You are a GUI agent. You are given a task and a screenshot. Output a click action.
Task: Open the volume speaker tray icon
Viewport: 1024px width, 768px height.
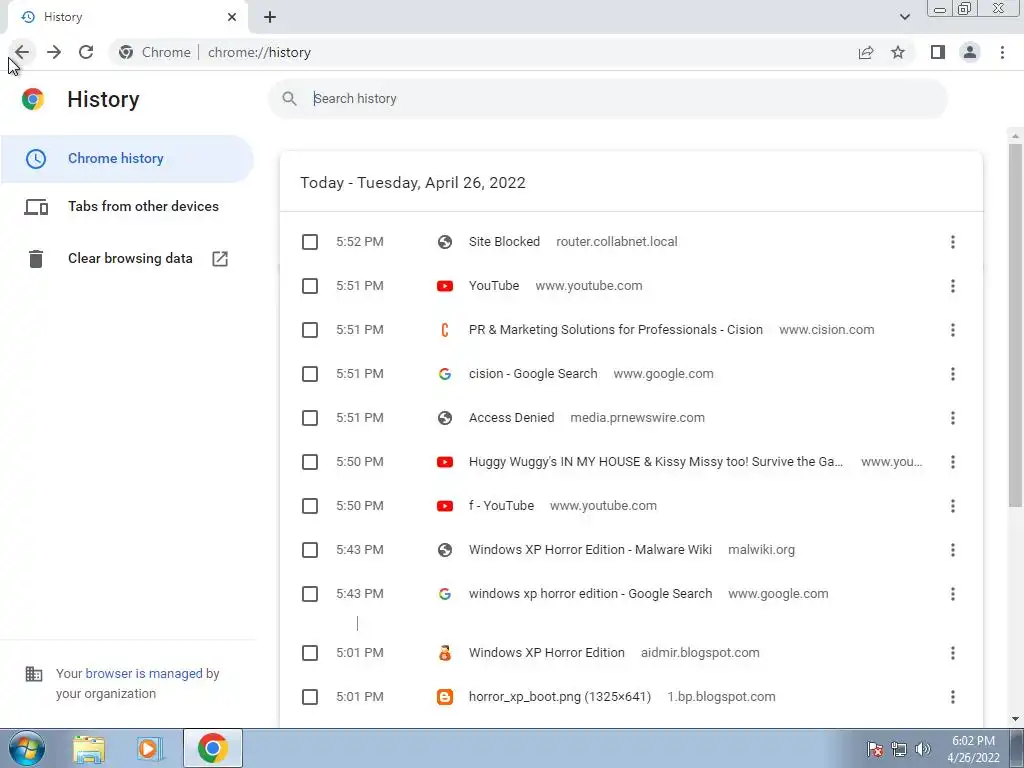923,749
